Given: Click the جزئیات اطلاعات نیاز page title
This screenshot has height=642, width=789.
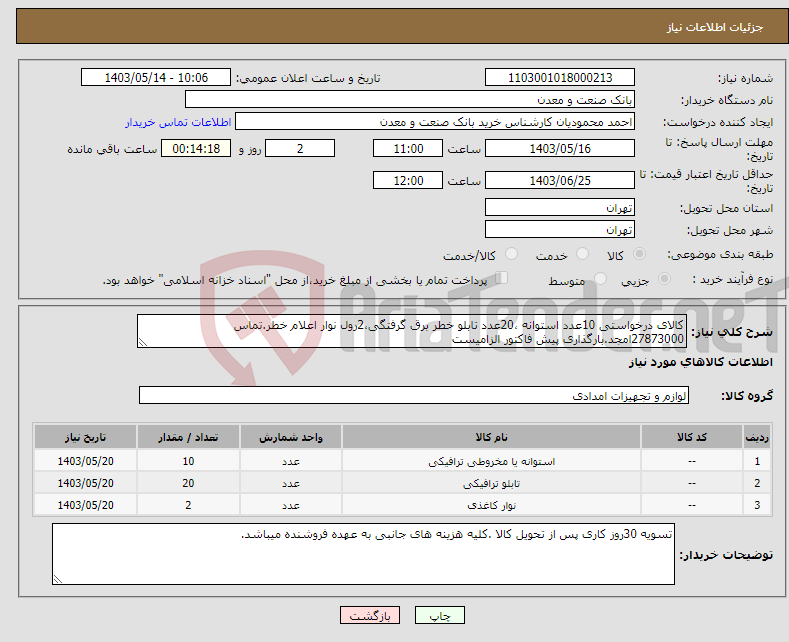Looking at the screenshot, I should (715, 27).
